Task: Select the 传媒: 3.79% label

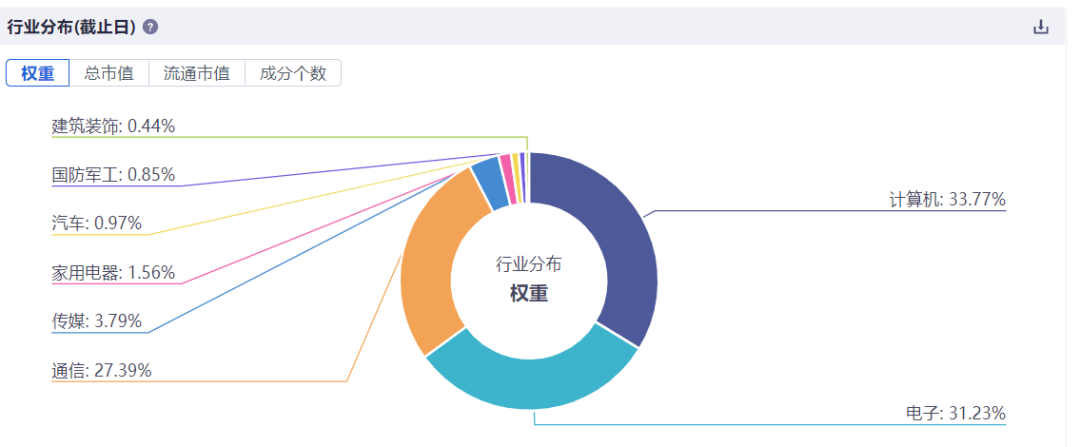Action: pos(96,321)
